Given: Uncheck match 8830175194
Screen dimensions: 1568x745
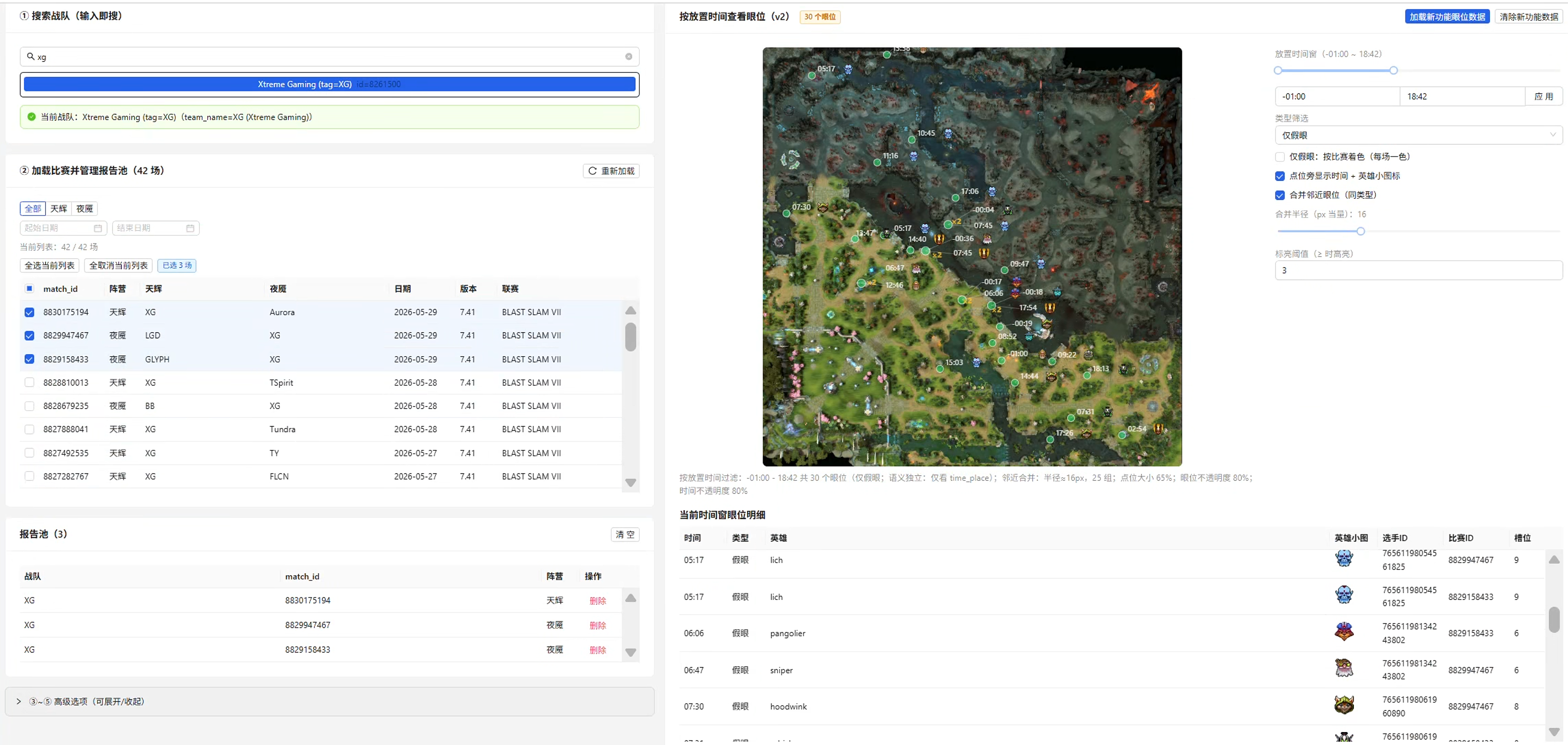Looking at the screenshot, I should pos(29,312).
